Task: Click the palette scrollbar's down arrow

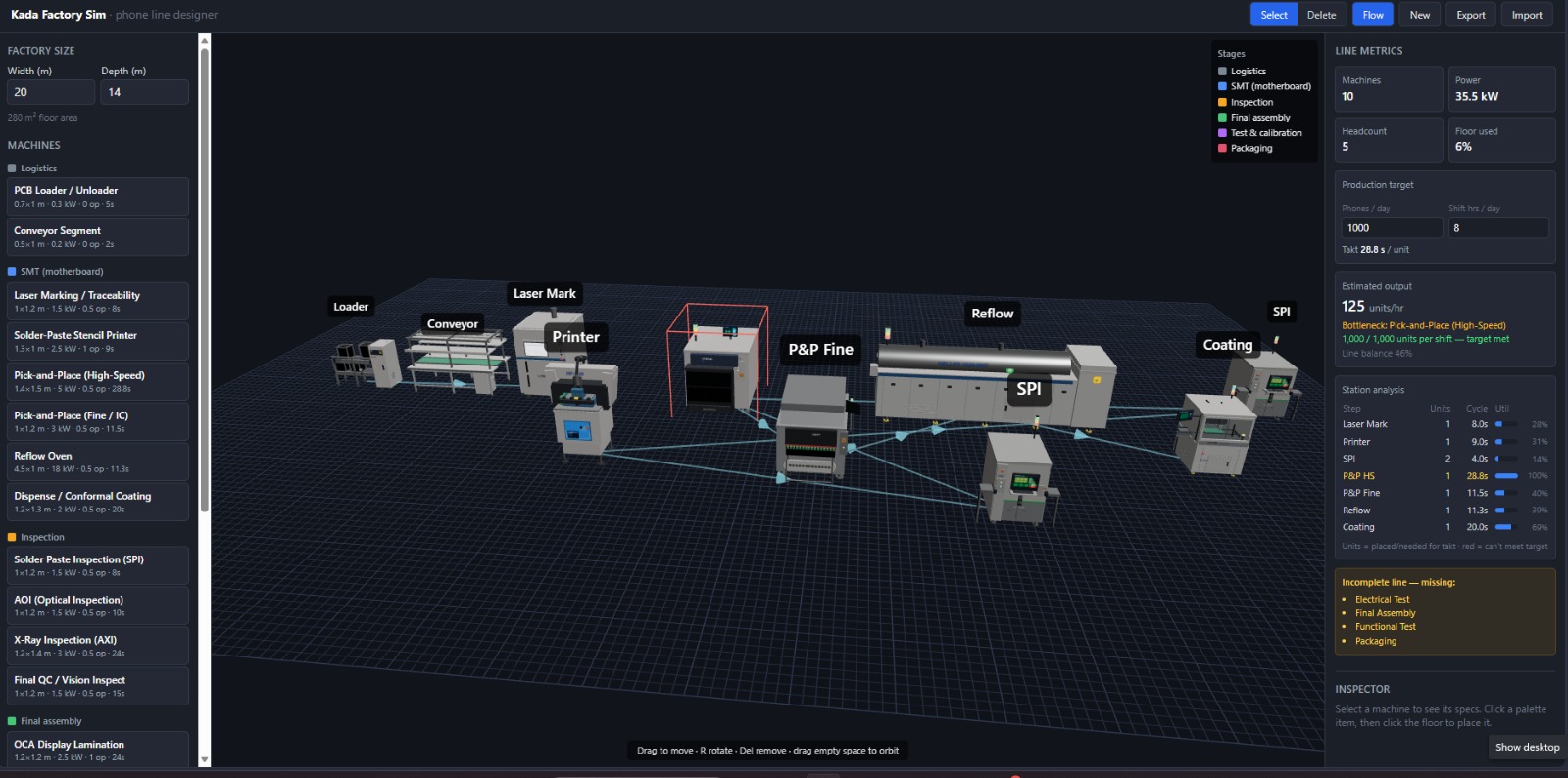Action: 204,760
